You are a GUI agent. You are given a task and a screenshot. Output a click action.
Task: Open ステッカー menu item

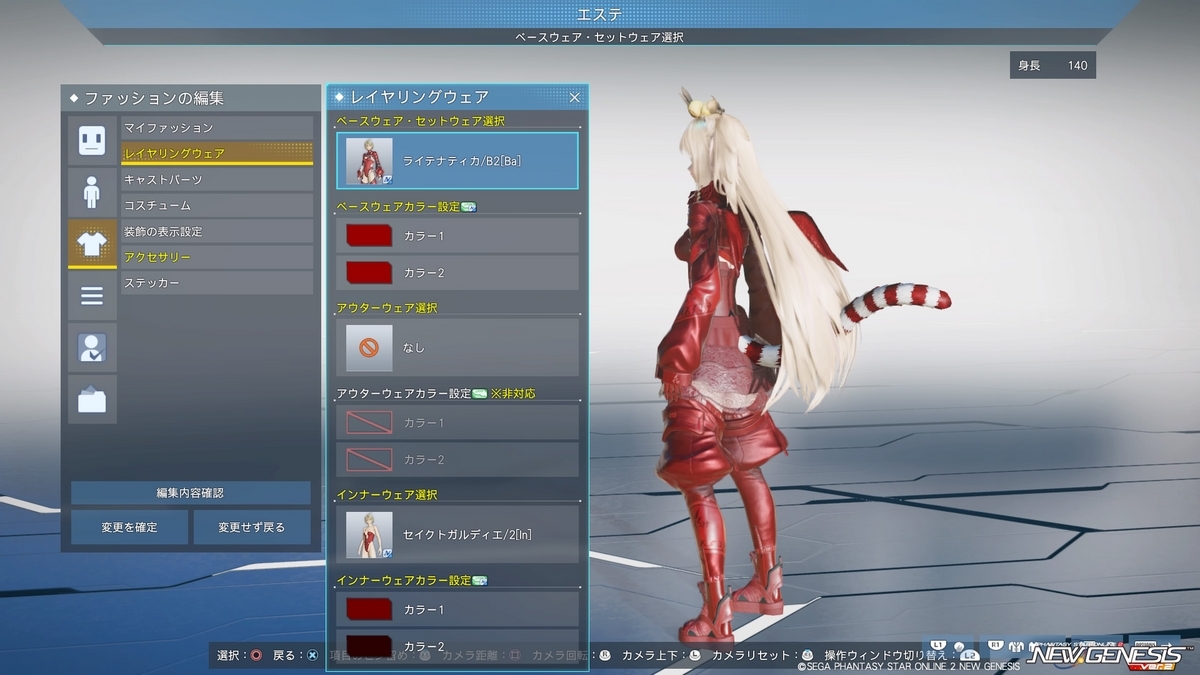(x=217, y=284)
